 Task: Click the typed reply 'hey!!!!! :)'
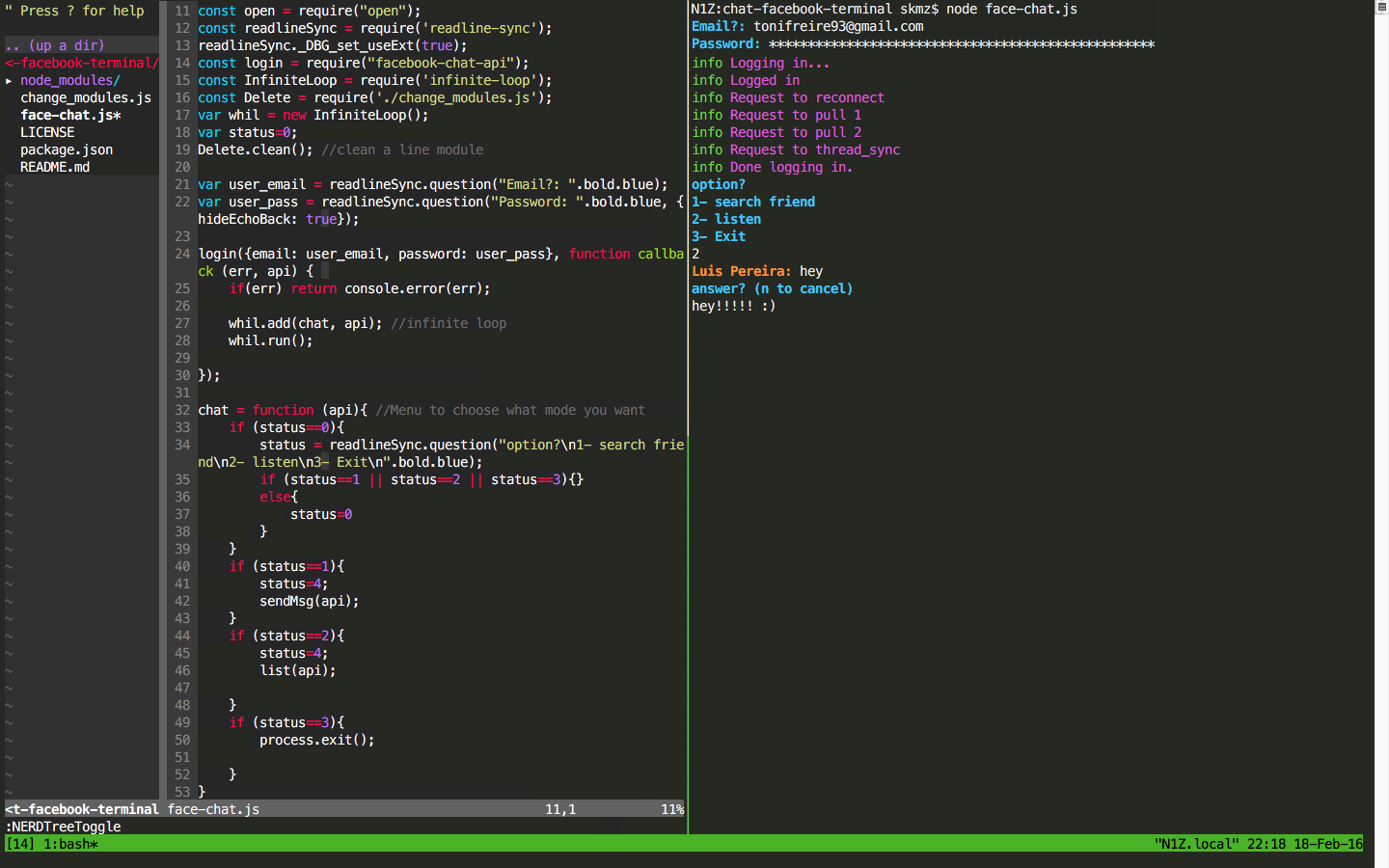coord(734,306)
